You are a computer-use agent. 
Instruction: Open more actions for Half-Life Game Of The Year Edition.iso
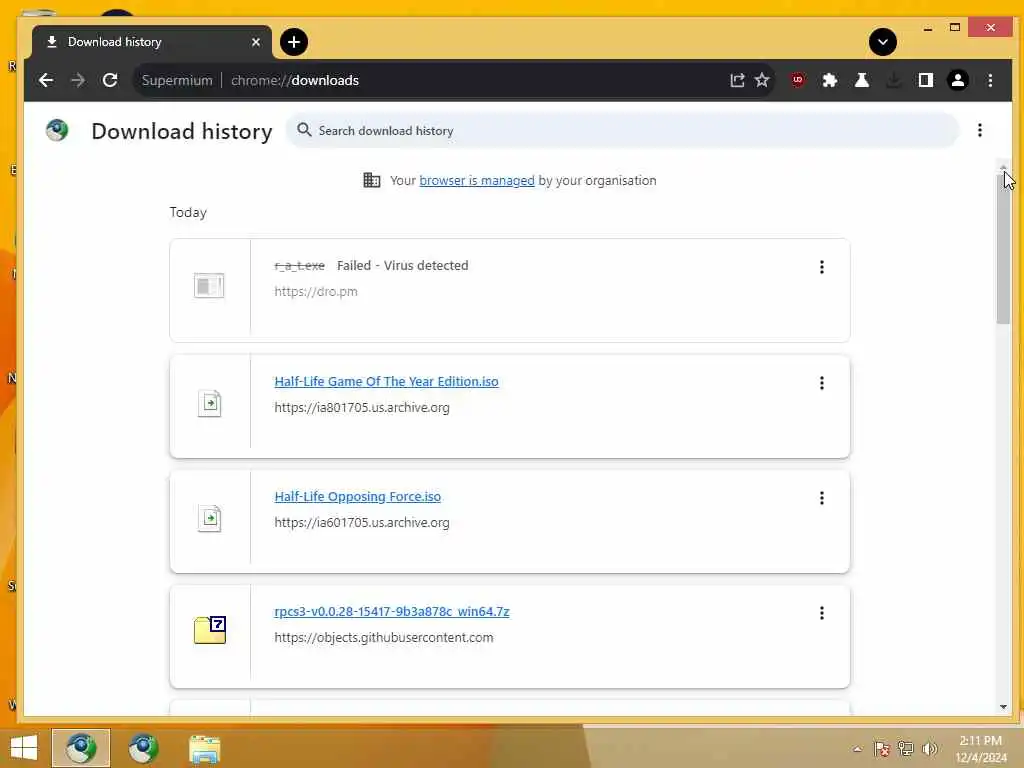(822, 383)
